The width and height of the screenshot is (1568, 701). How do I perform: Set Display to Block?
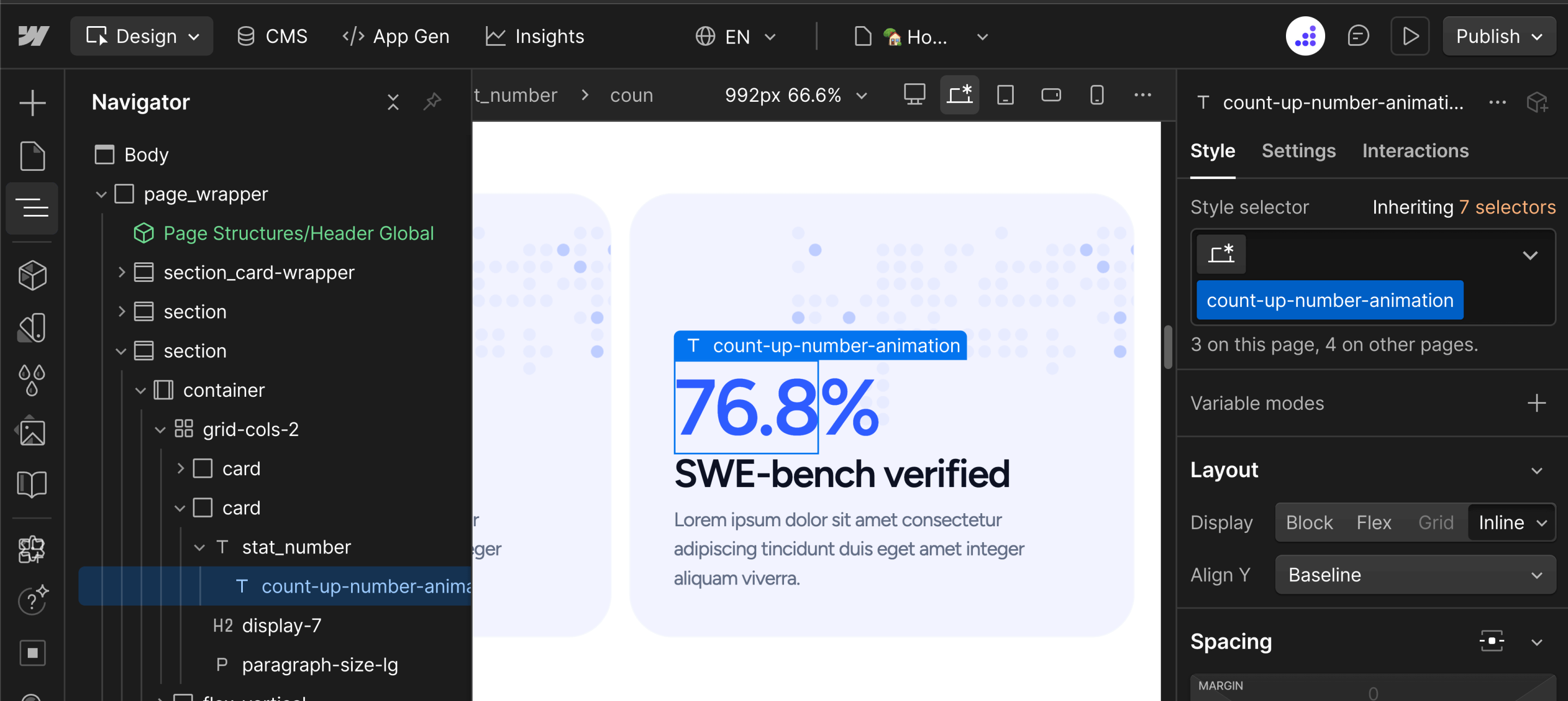1309,522
